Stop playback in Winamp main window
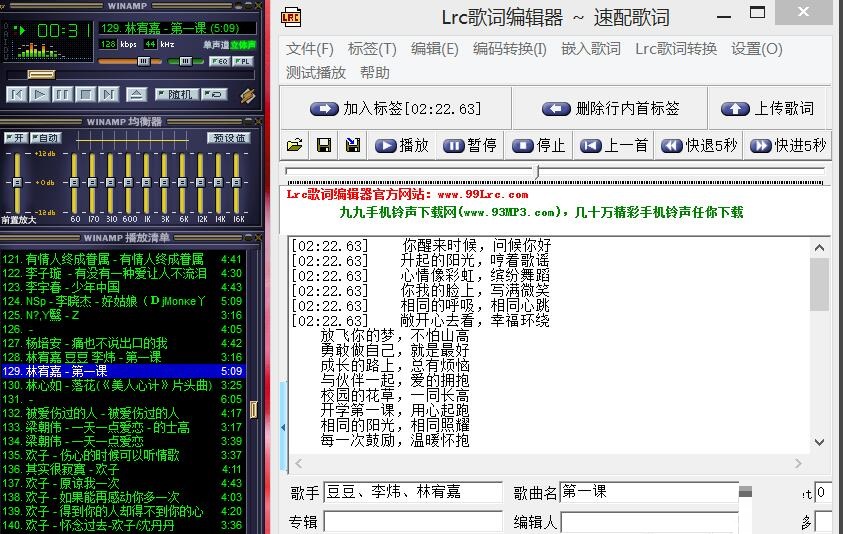The height and width of the screenshot is (534, 843). click(85, 95)
